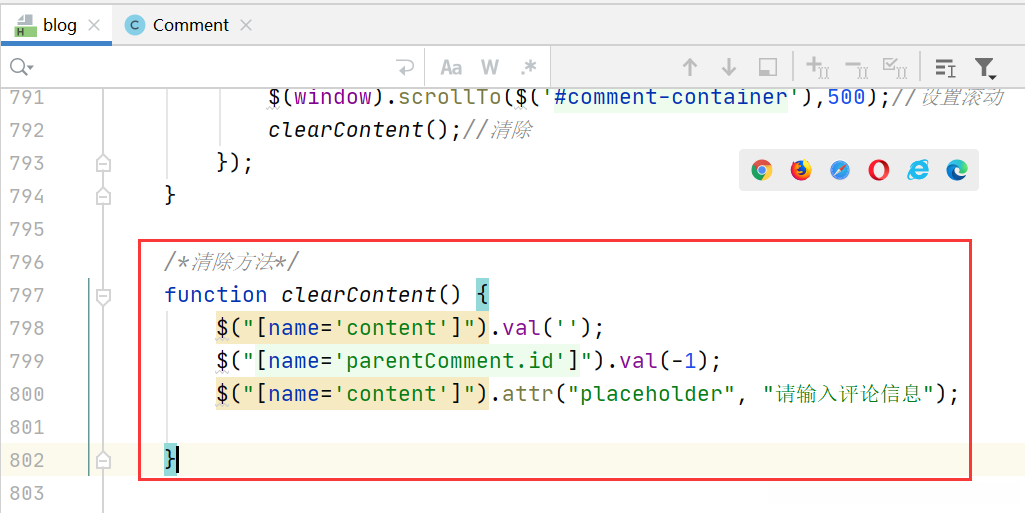
Task: Select all occurrences icon
Action: click(x=894, y=67)
